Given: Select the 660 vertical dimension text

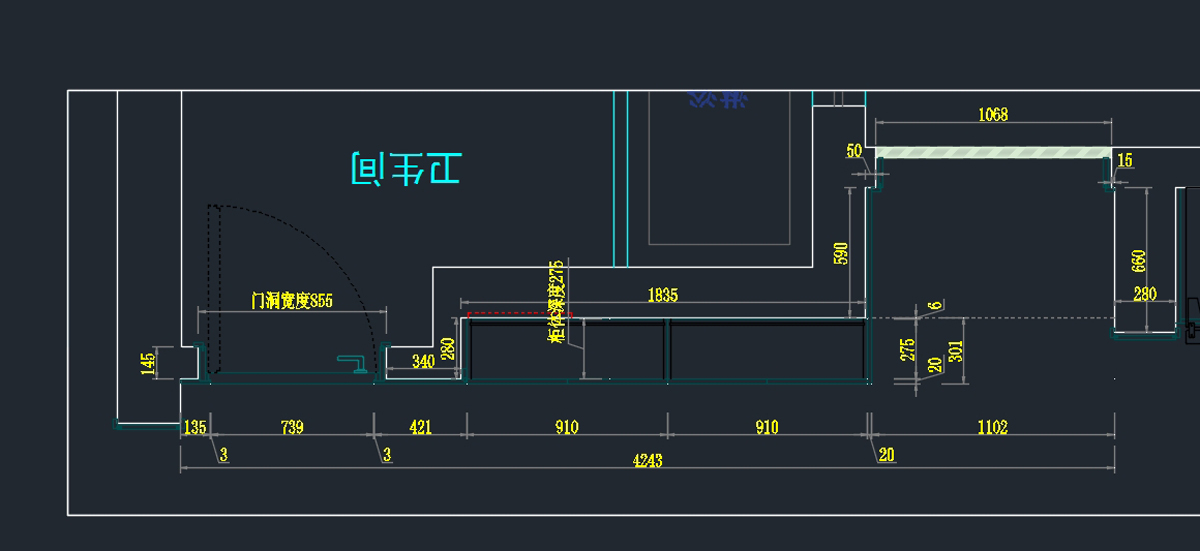Looking at the screenshot, I should click(x=1138, y=261).
